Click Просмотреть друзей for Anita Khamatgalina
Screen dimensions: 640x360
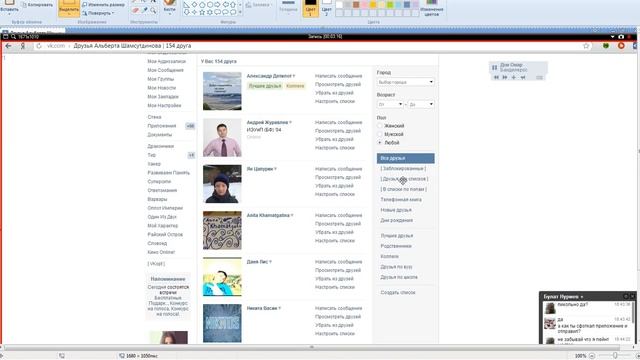[x=338, y=224]
